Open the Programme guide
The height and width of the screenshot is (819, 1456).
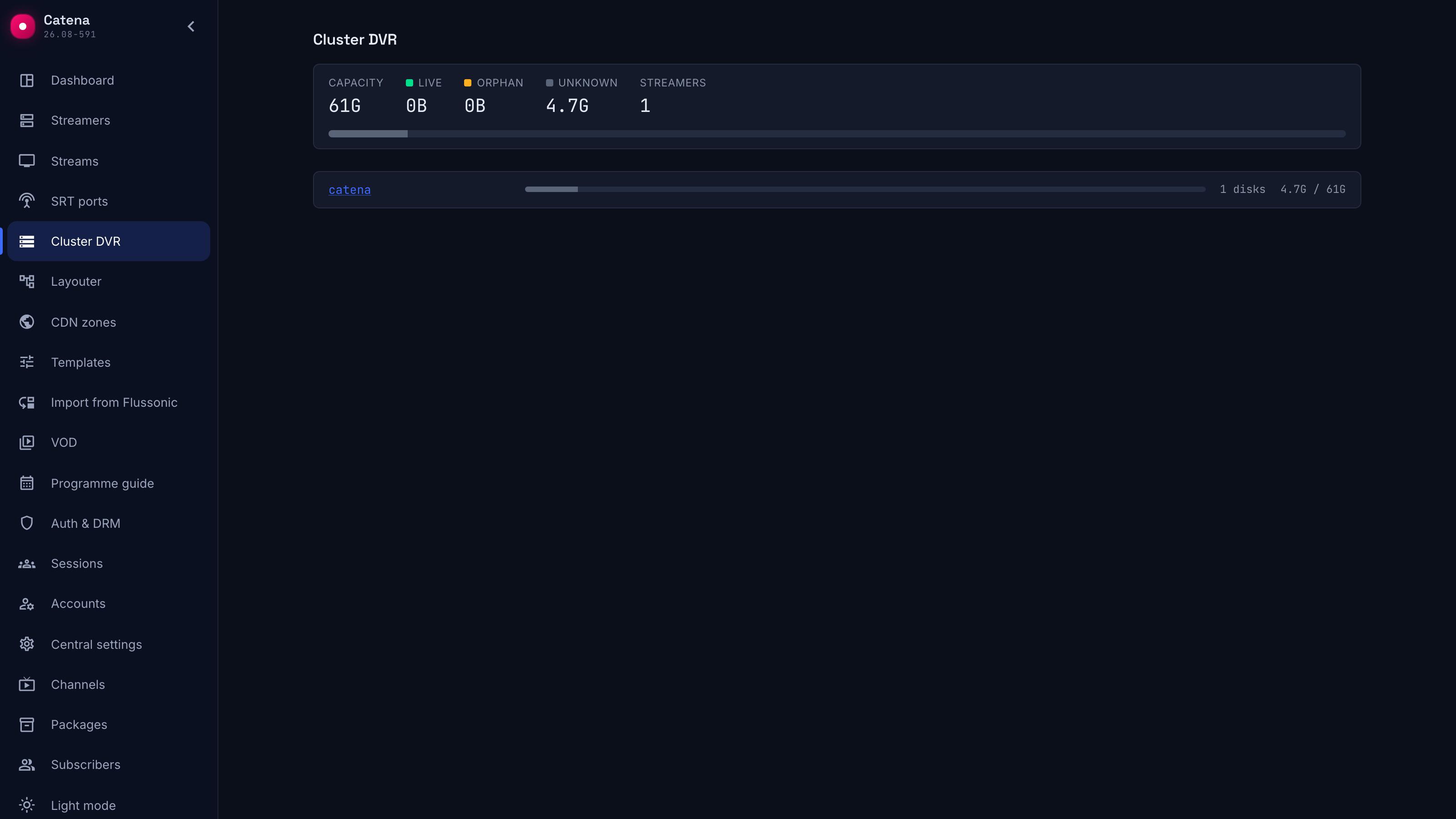click(109, 483)
